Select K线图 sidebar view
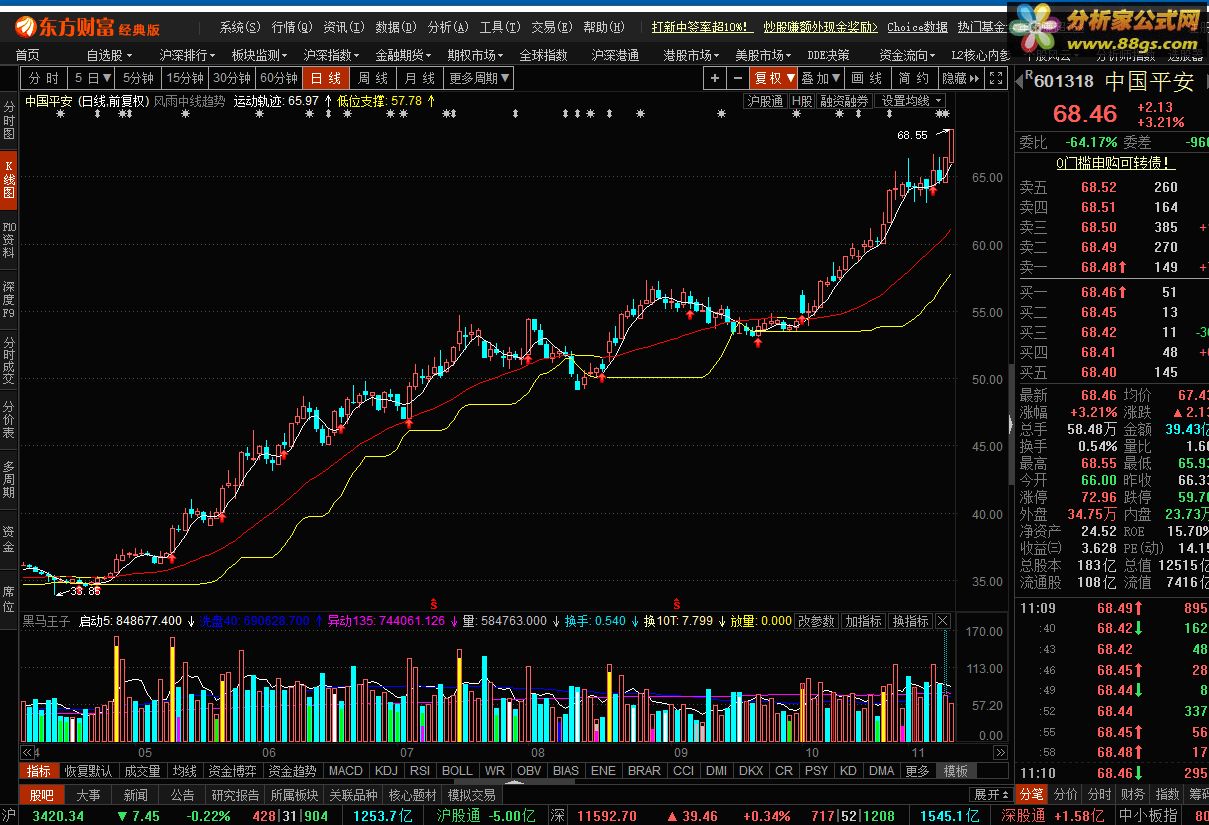This screenshot has width=1209, height=825. pyautogui.click(x=9, y=180)
